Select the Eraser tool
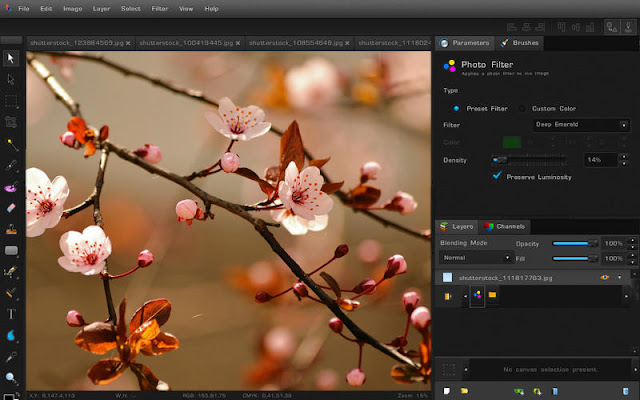The width and height of the screenshot is (640, 400). coord(11,208)
